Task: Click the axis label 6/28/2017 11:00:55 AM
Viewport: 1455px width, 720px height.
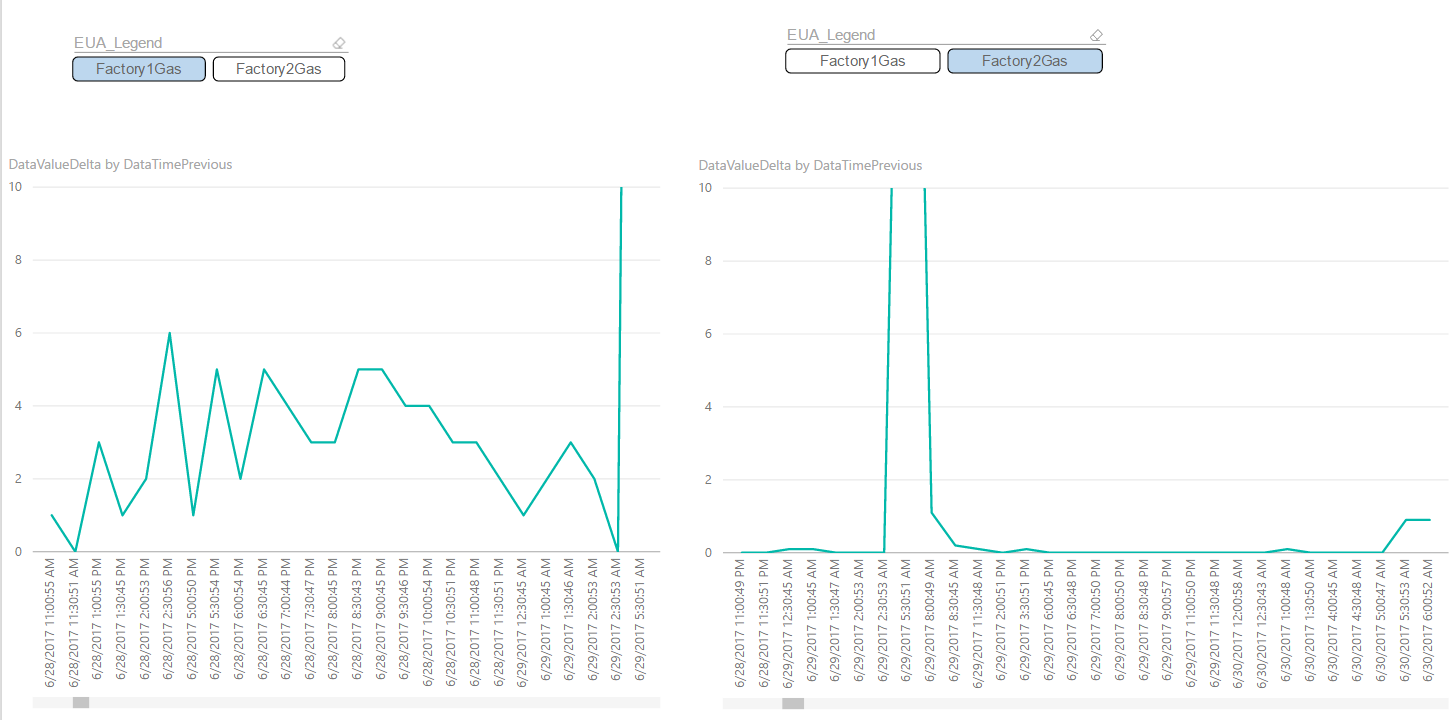Action: tap(51, 622)
